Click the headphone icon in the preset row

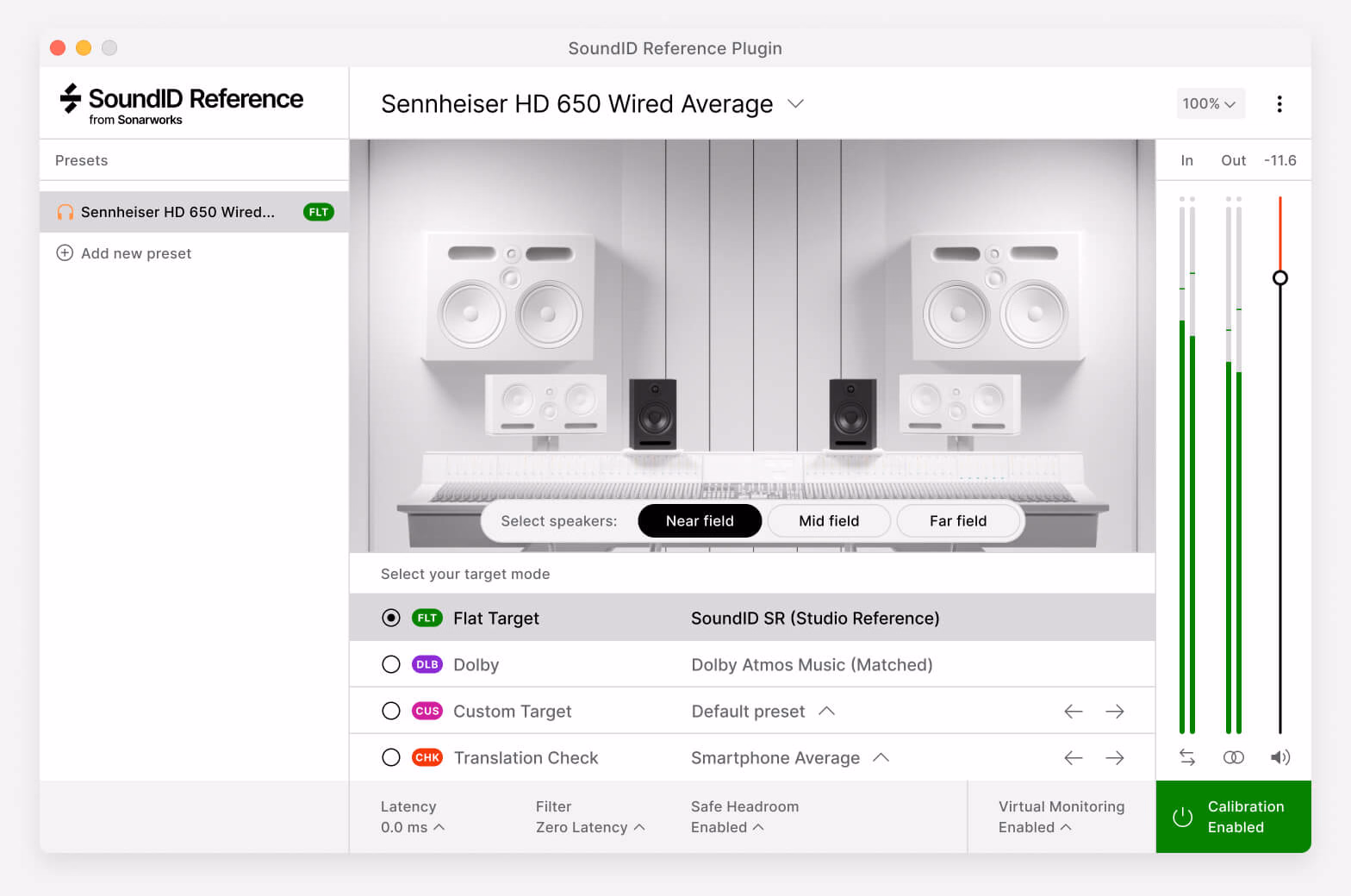65,212
